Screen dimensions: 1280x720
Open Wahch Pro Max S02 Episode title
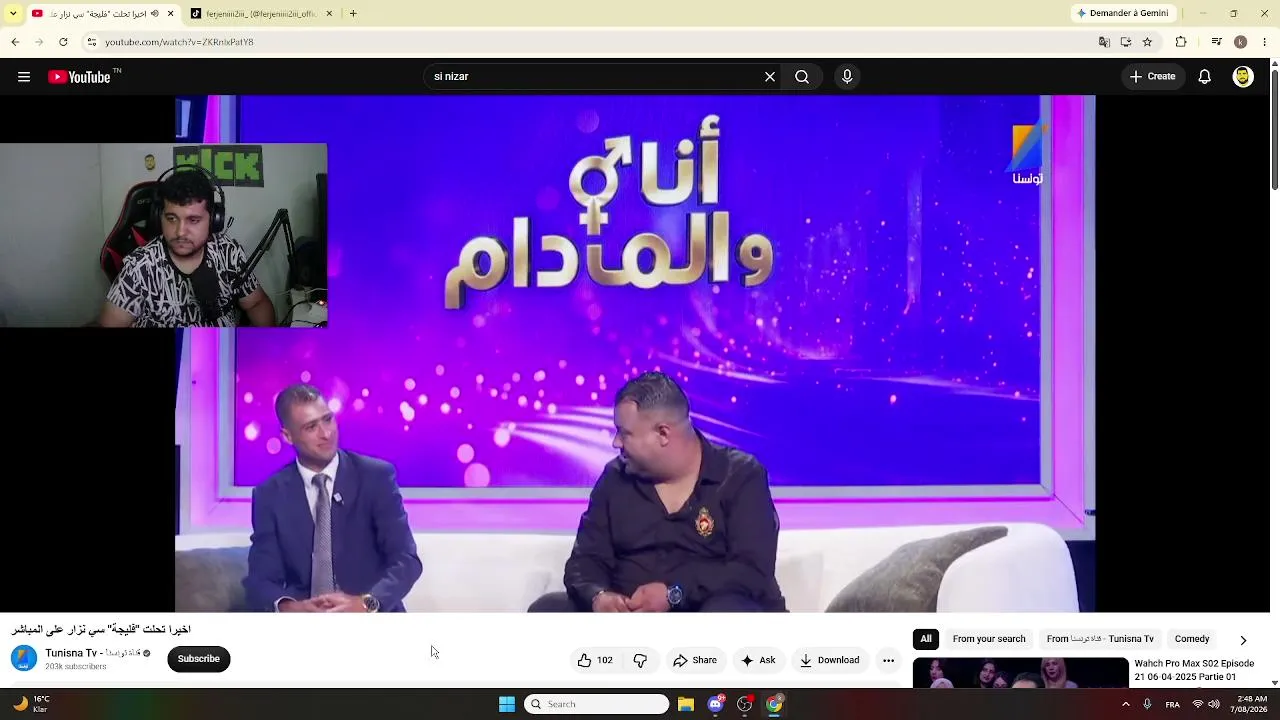(x=1194, y=670)
